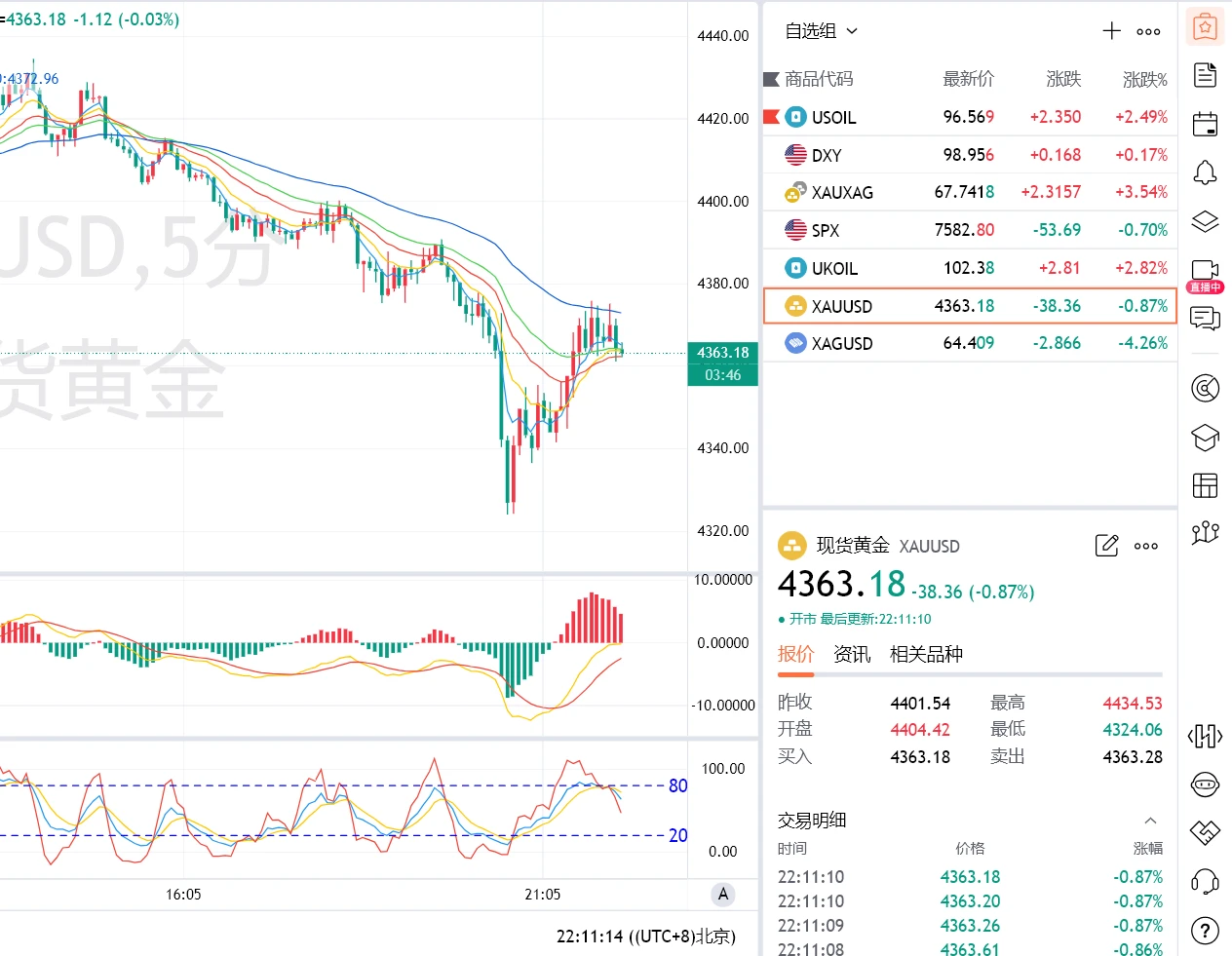The width and height of the screenshot is (1232, 956).
Task: Add a symbol with the plus icon
Action: point(1112,31)
